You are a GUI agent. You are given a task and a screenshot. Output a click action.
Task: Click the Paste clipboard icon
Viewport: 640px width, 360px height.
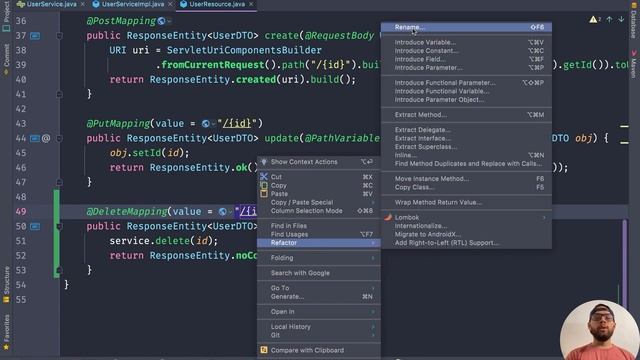tap(264, 194)
